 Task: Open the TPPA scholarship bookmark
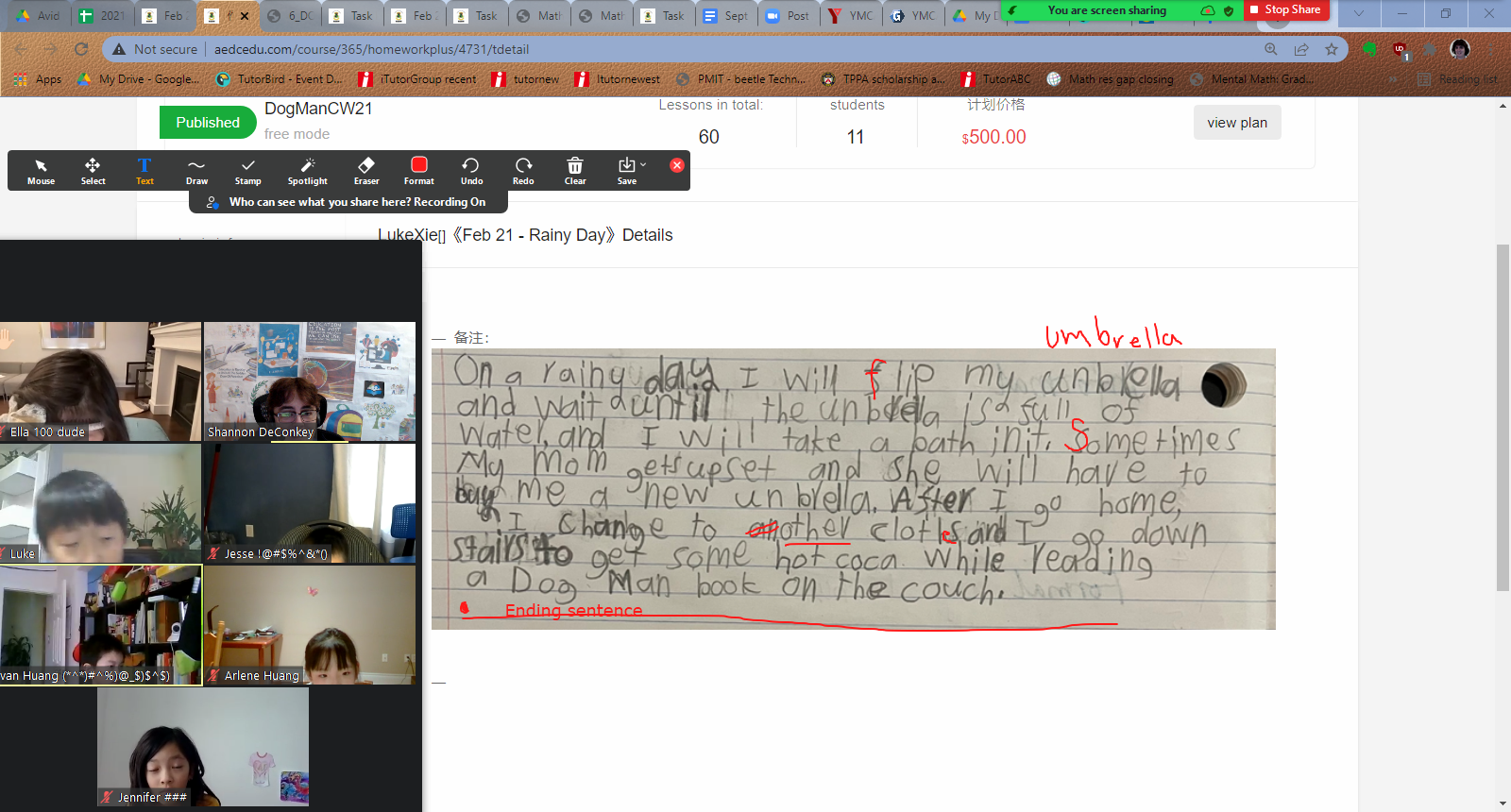click(883, 79)
